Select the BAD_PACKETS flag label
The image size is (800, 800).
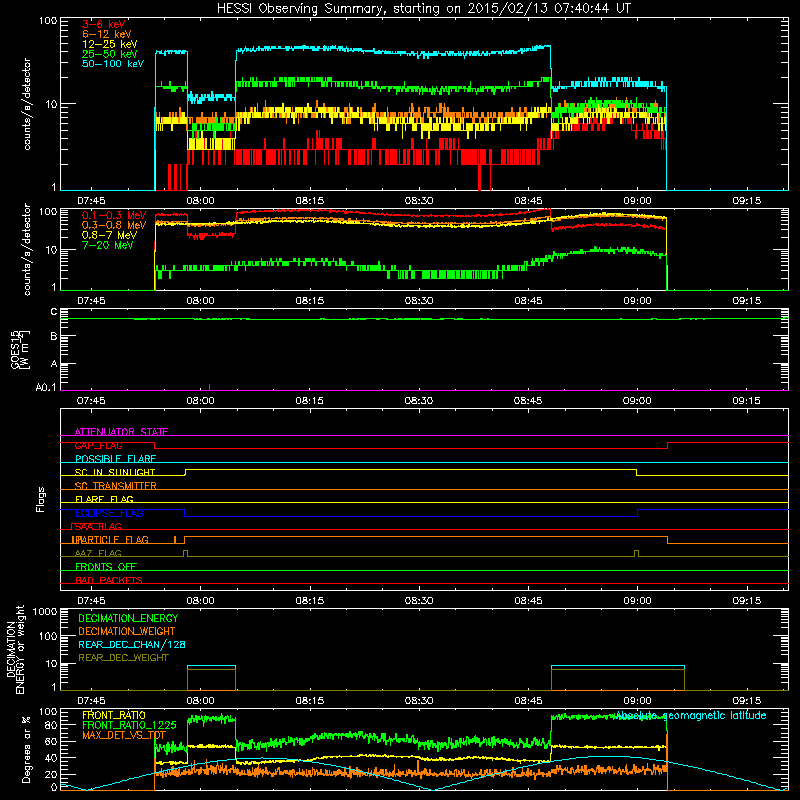pyautogui.click(x=109, y=581)
